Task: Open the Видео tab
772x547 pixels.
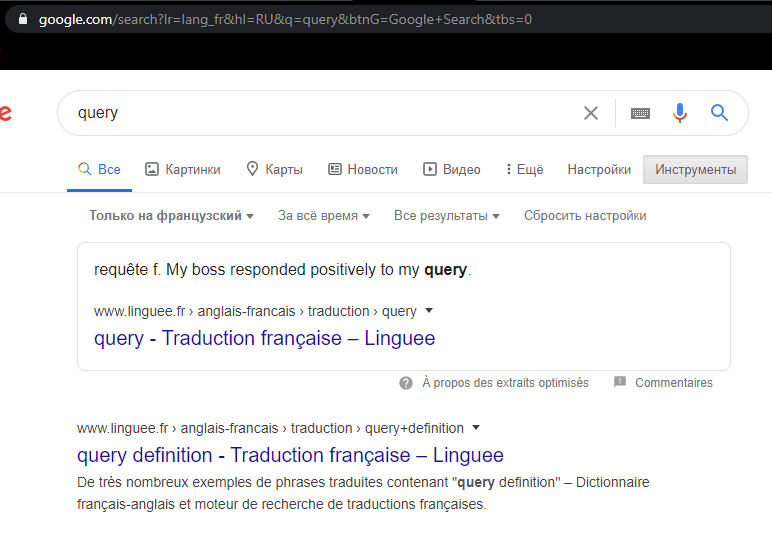Action: 451,169
